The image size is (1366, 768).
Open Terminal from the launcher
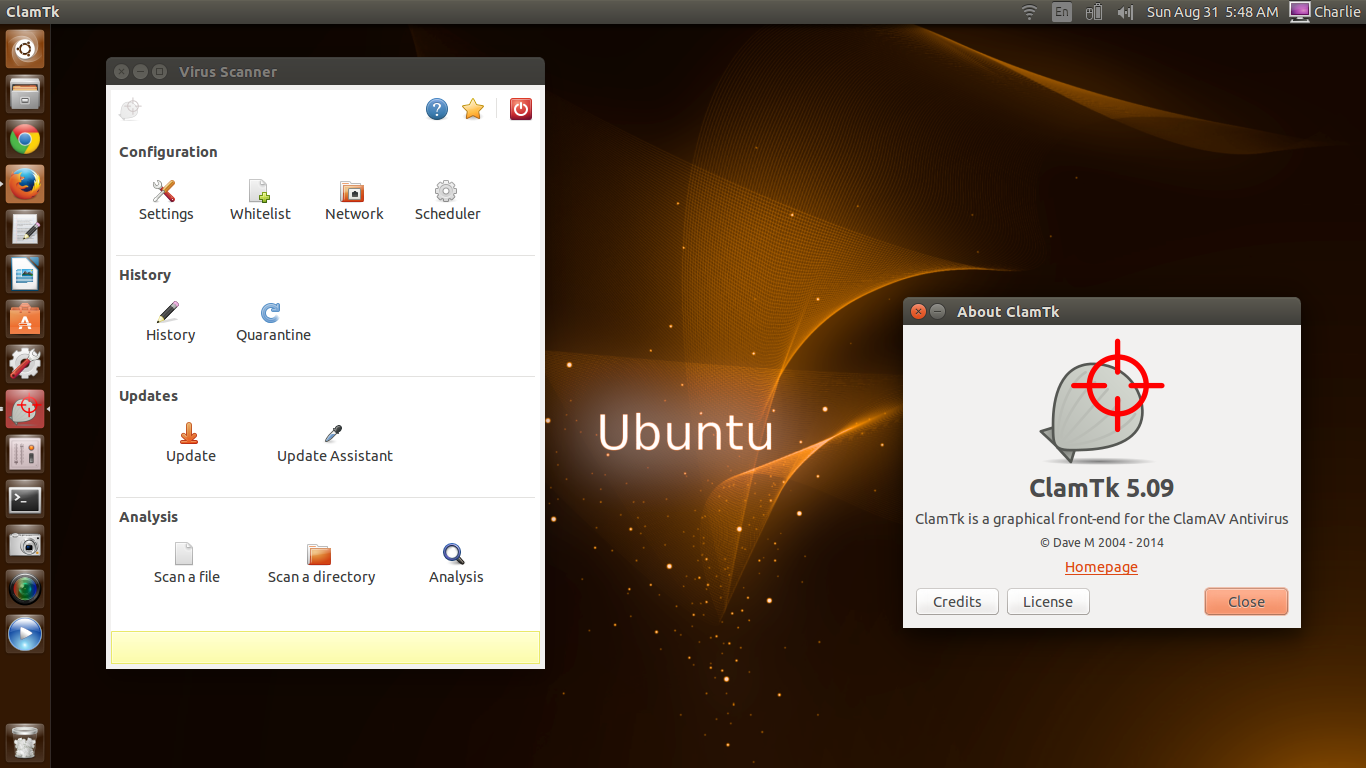25,499
